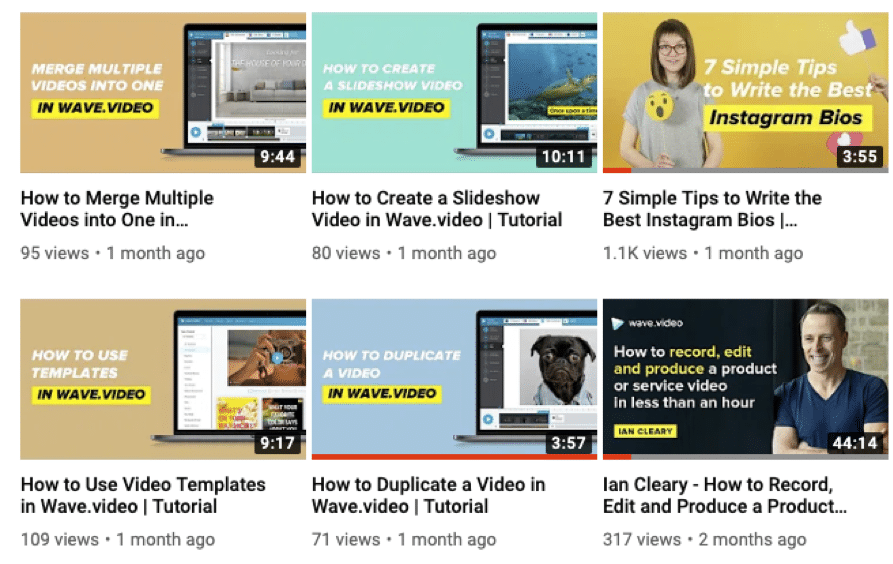This screenshot has height=564, width=893.
Task: Open the How to Duplicate a Video thumbnail
Action: (x=454, y=379)
